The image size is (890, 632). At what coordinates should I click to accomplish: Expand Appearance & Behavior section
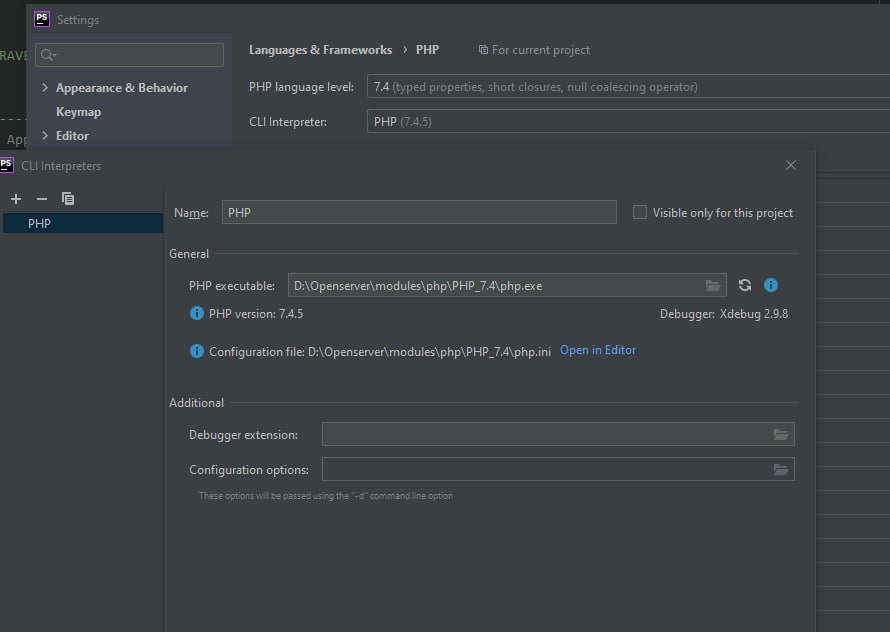click(x=45, y=87)
